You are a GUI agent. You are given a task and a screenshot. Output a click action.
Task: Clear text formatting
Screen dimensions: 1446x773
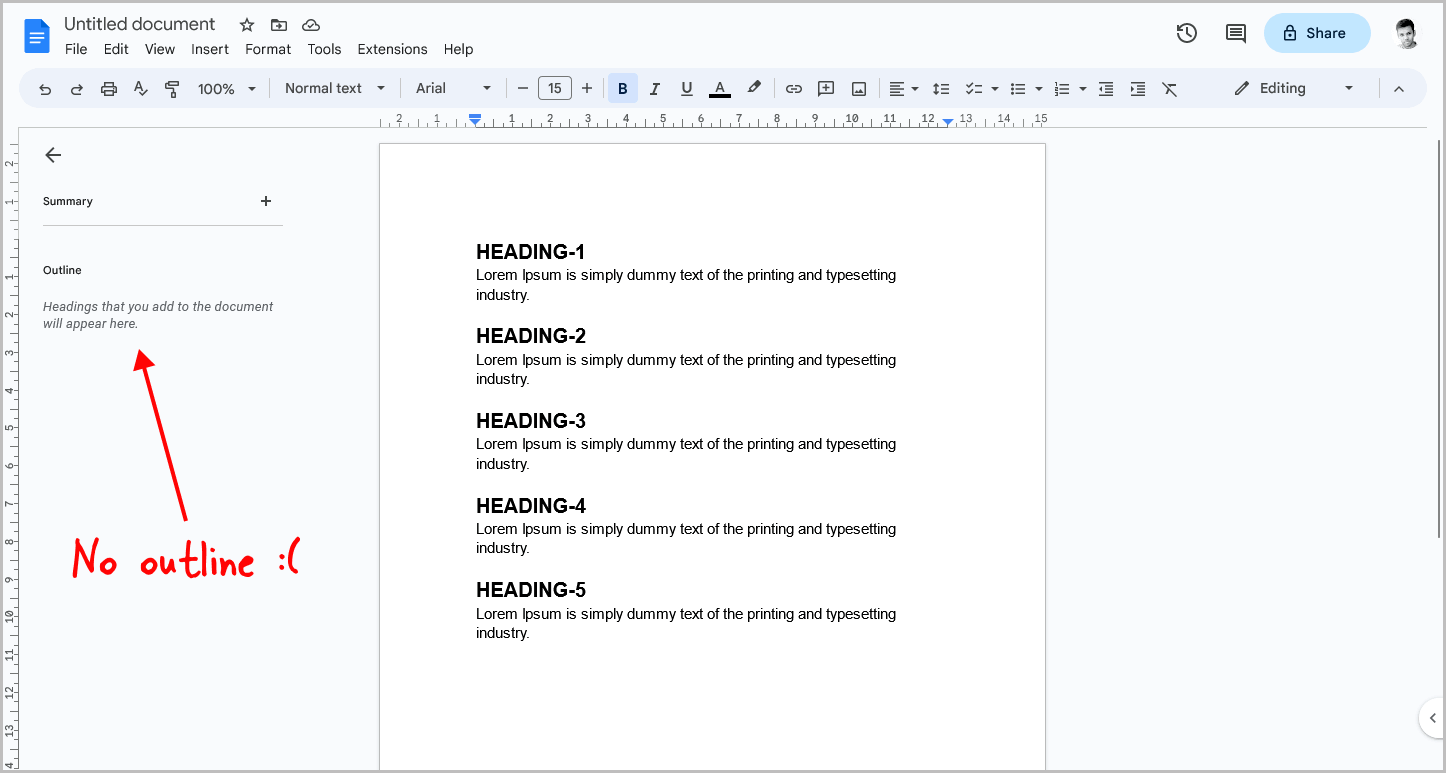[1170, 89]
